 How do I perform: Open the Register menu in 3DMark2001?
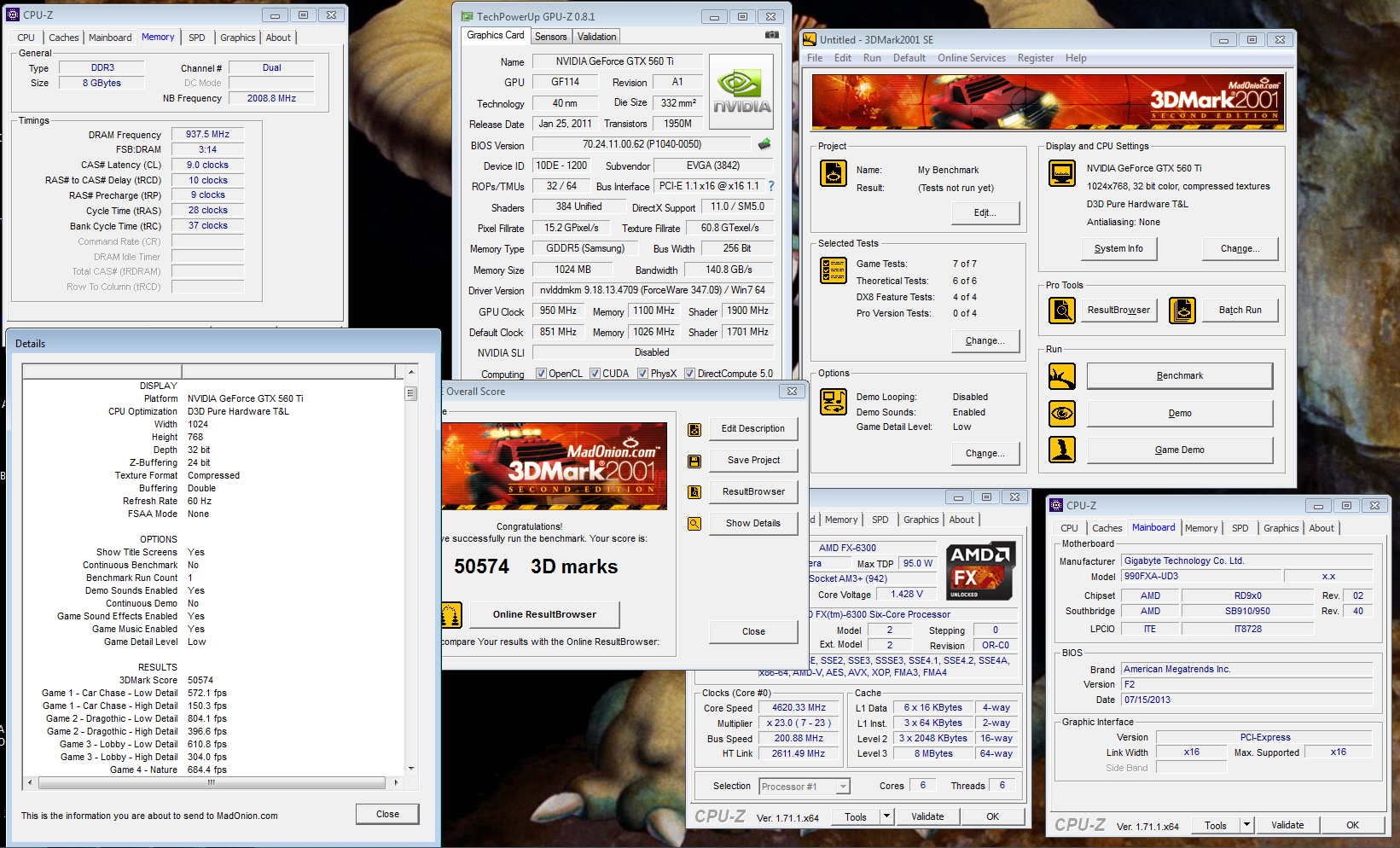(x=1036, y=58)
